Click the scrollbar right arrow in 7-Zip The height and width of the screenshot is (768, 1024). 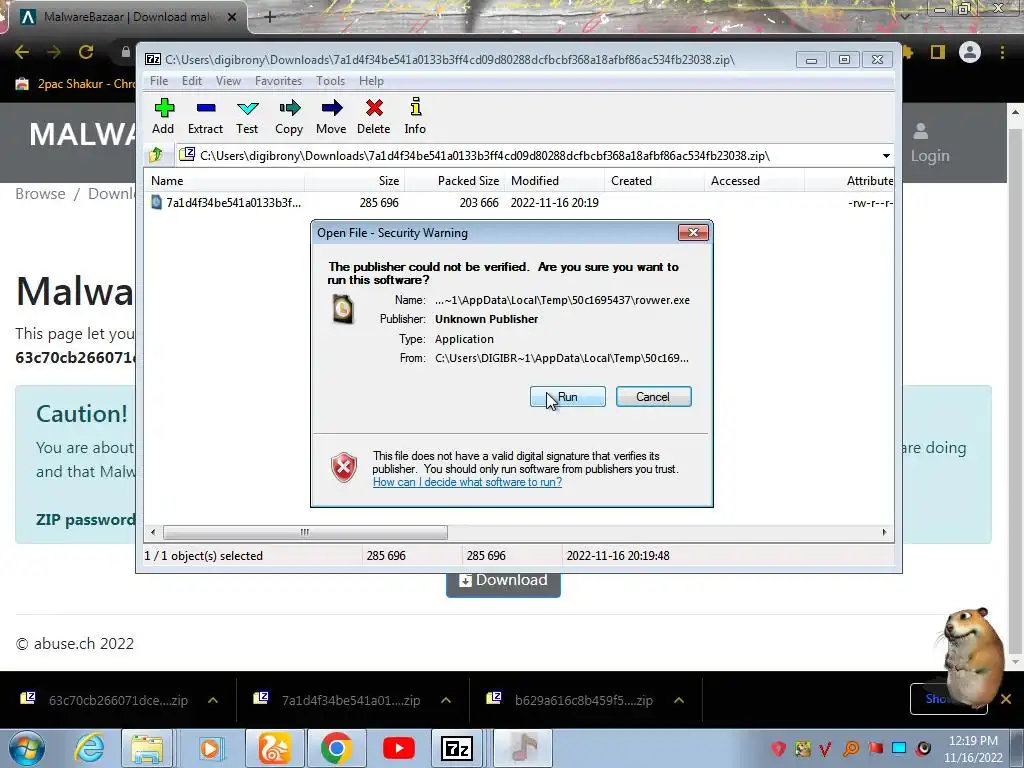click(x=884, y=532)
